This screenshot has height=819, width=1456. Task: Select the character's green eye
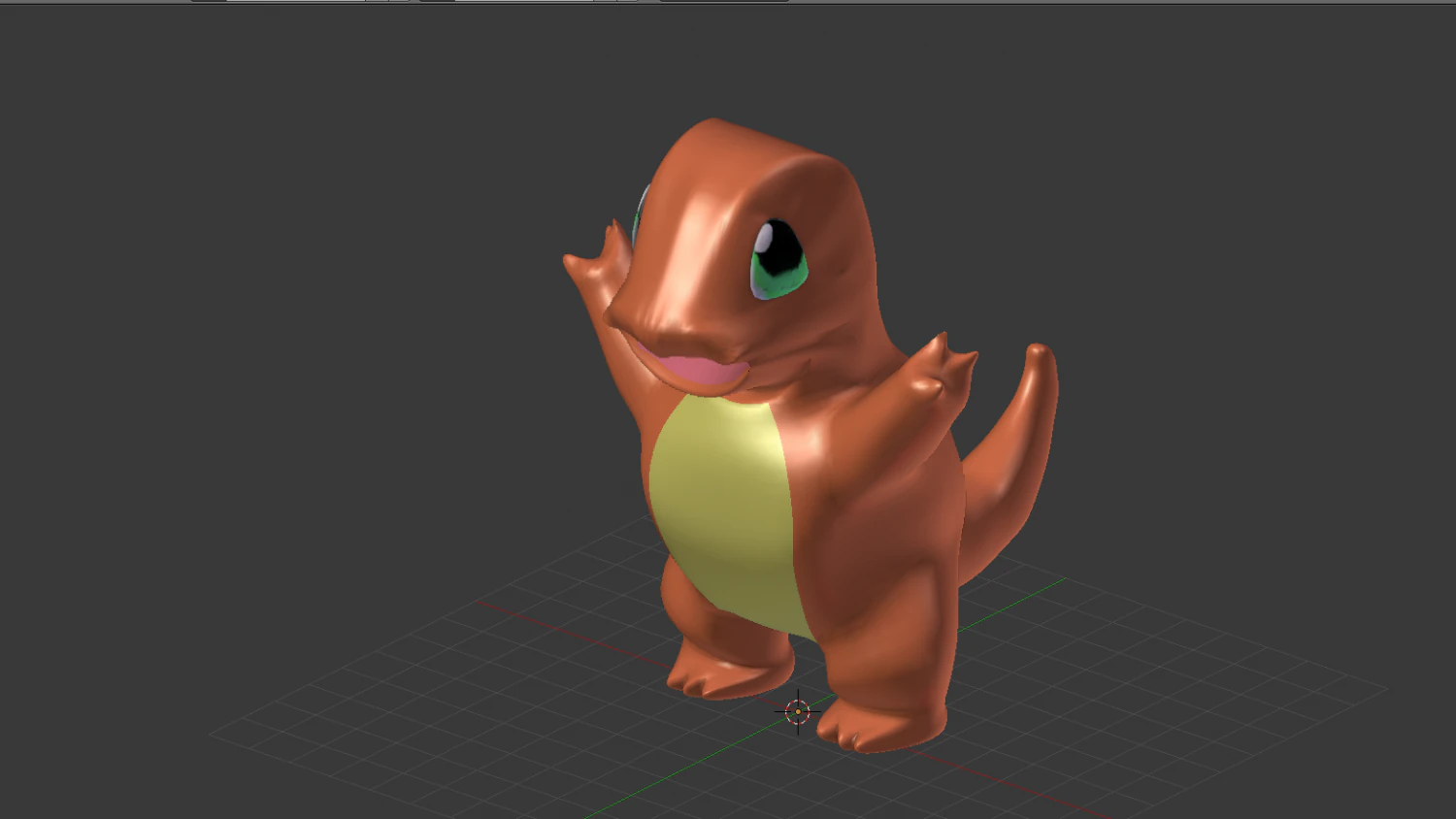tap(778, 259)
